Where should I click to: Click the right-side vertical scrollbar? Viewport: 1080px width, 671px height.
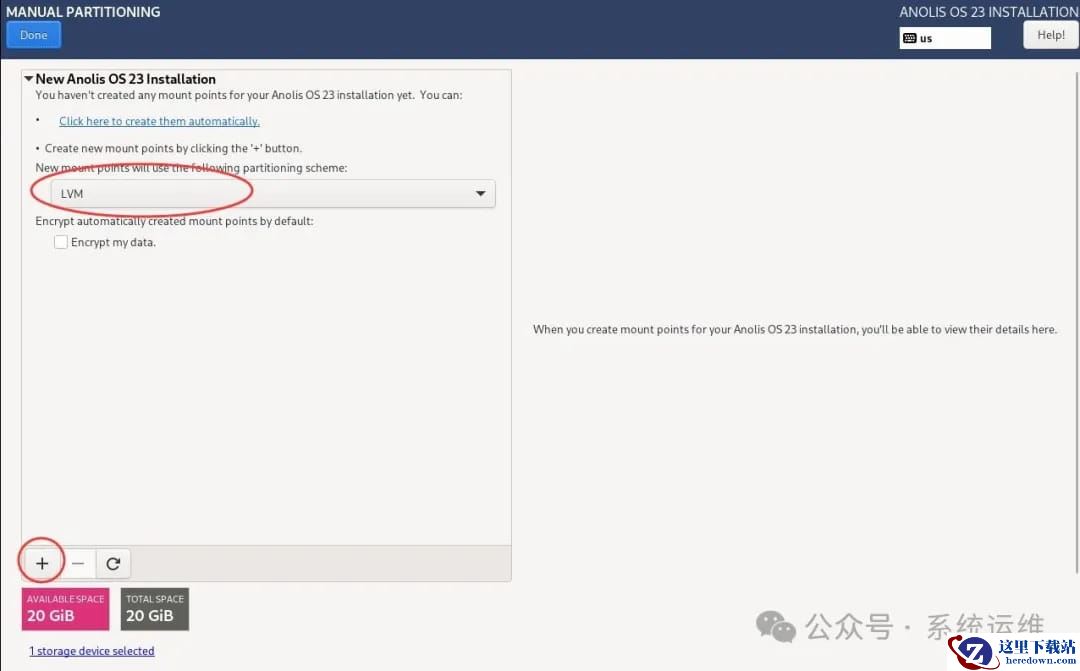1077,322
